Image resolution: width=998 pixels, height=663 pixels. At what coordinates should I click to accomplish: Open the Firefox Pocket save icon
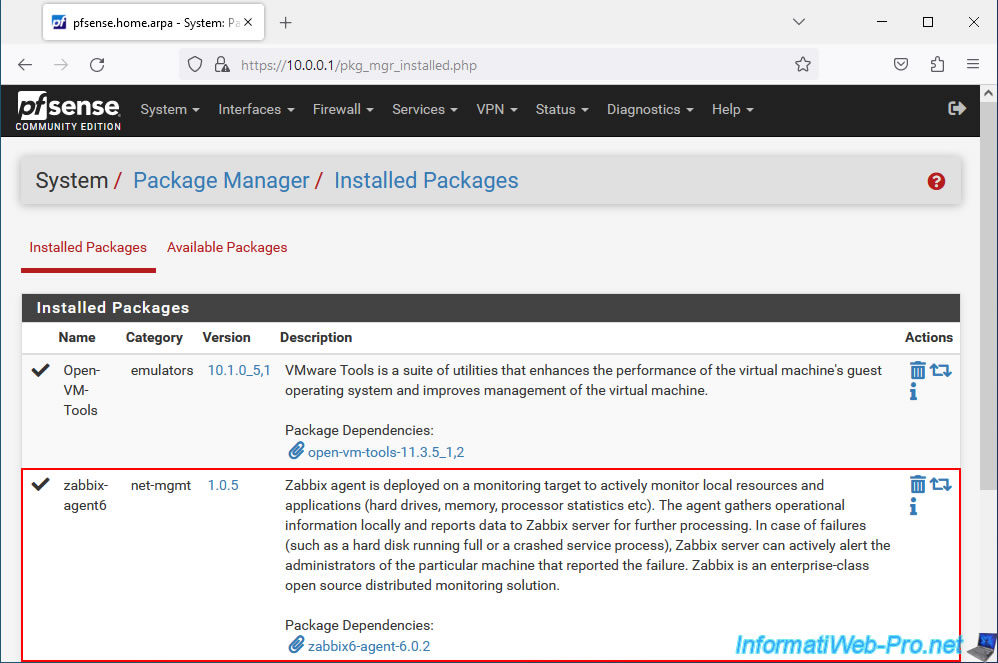tap(901, 64)
